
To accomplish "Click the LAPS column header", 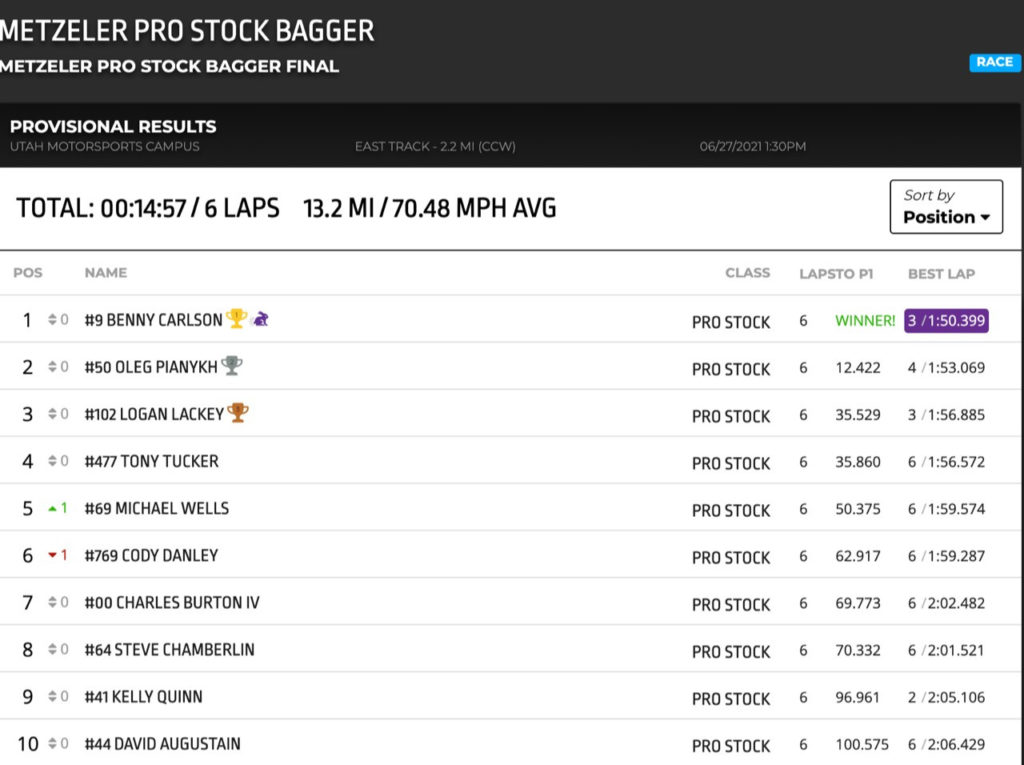I will pyautogui.click(x=814, y=273).
